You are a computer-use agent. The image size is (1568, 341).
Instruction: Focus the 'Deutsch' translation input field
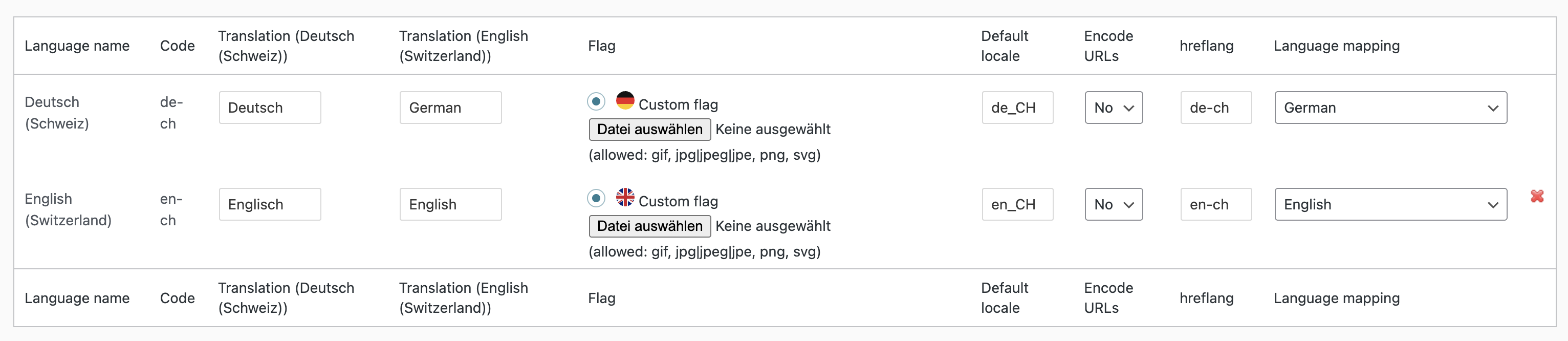(x=270, y=108)
